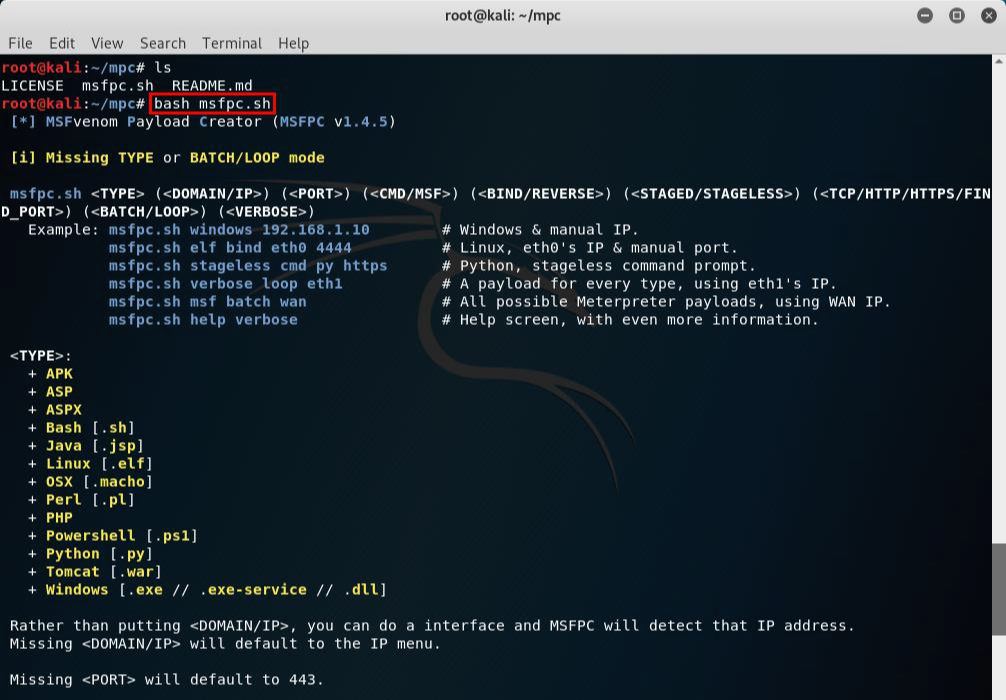The width and height of the screenshot is (1006, 700).
Task: Click the 'Powershell [.ps1]' type entry
Action: 122,535
